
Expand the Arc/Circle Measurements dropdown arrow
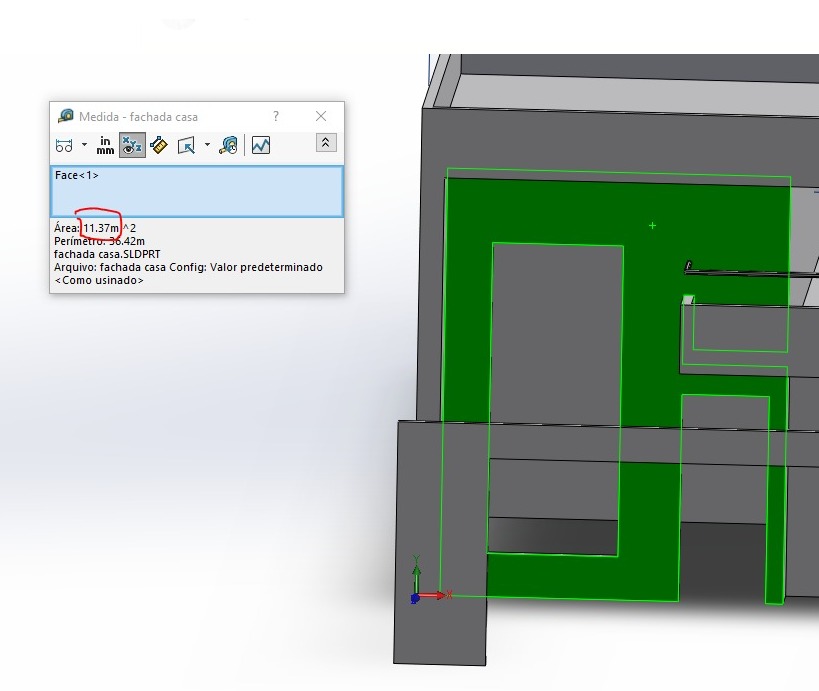tap(84, 145)
